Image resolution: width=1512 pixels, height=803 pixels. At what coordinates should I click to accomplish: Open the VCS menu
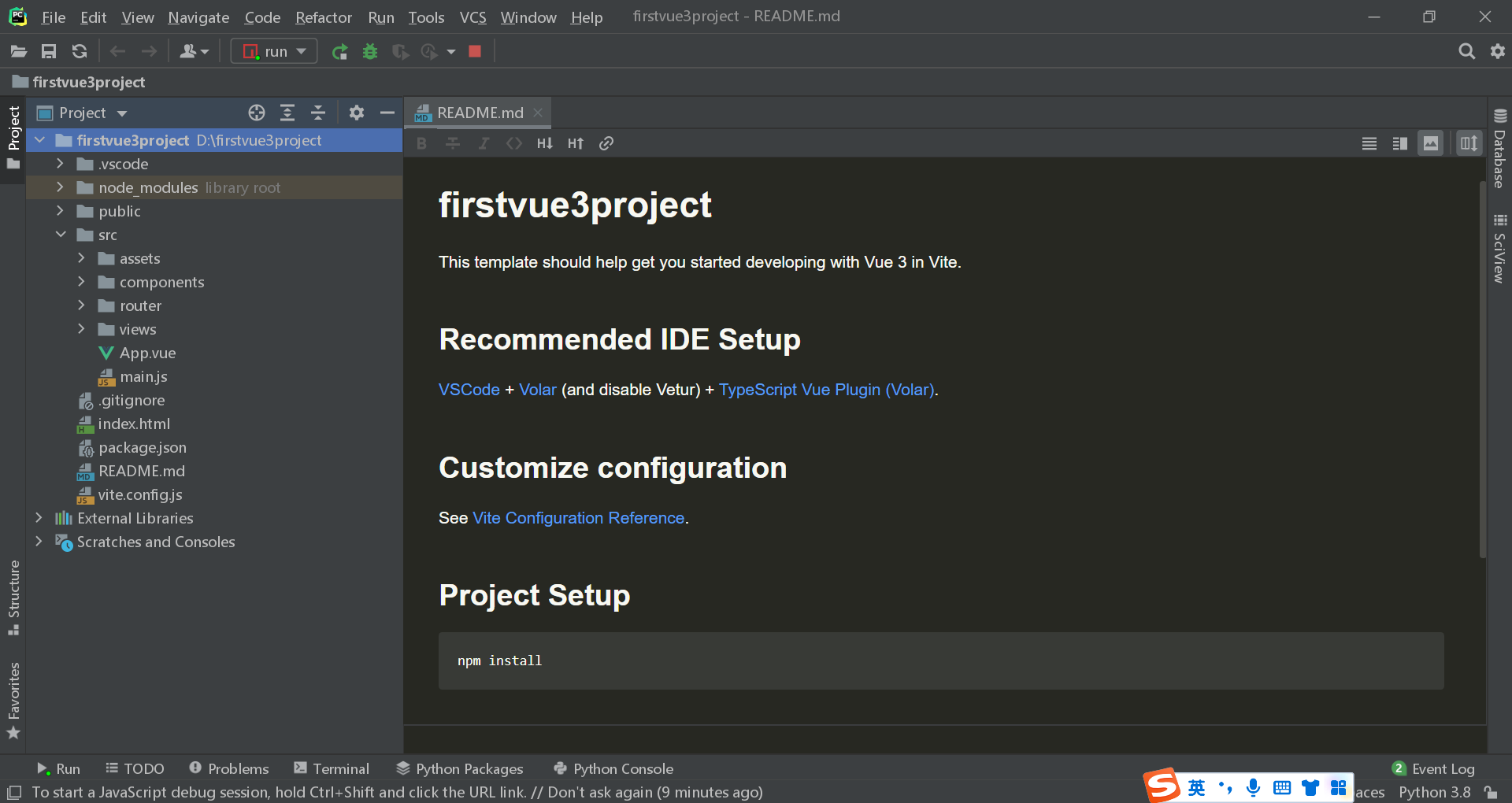pyautogui.click(x=472, y=17)
